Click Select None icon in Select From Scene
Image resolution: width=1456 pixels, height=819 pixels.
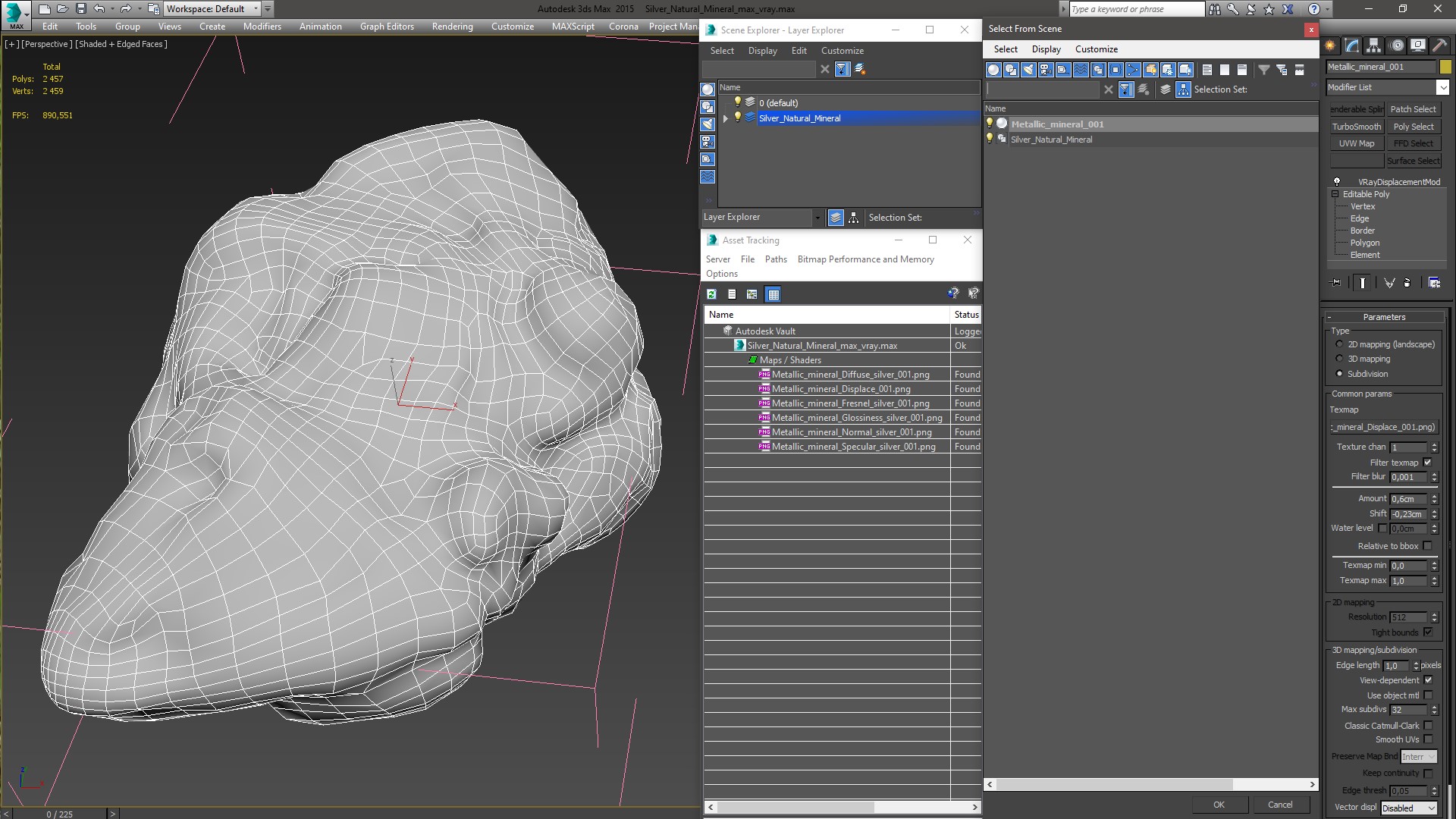[x=1225, y=70]
